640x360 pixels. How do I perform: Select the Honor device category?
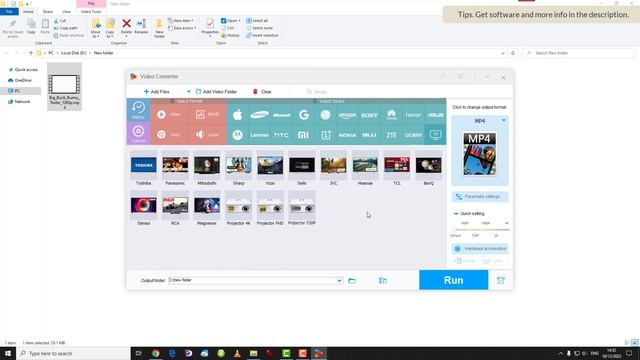point(413,115)
